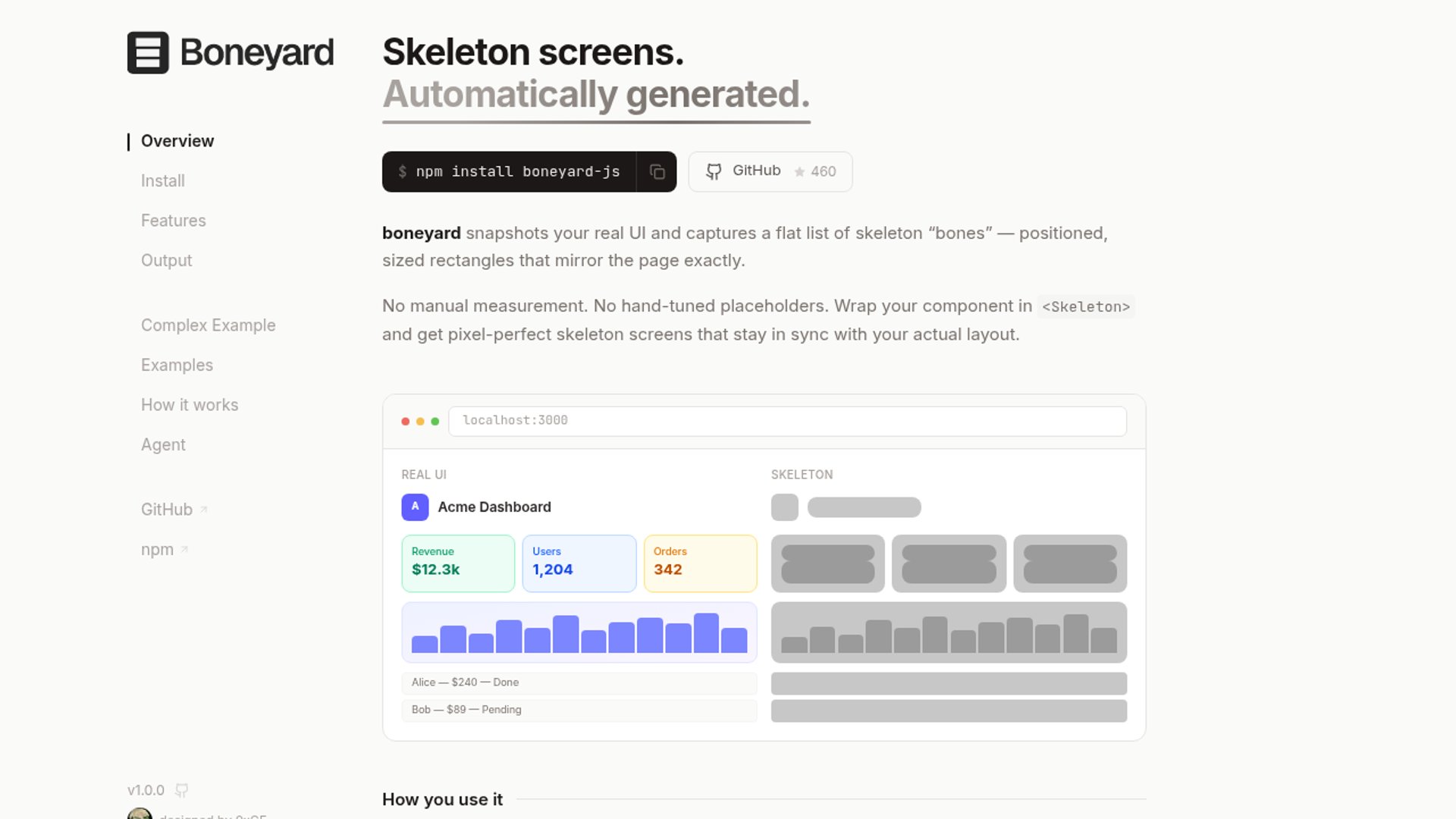Go to the Overview section
The width and height of the screenshot is (1456, 819).
point(177,141)
